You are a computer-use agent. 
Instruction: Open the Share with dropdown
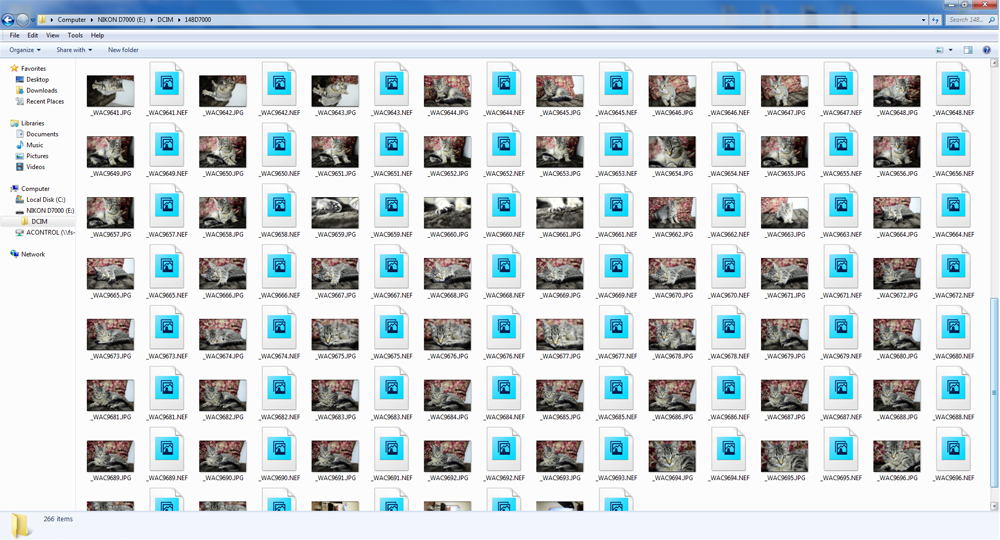click(x=74, y=50)
